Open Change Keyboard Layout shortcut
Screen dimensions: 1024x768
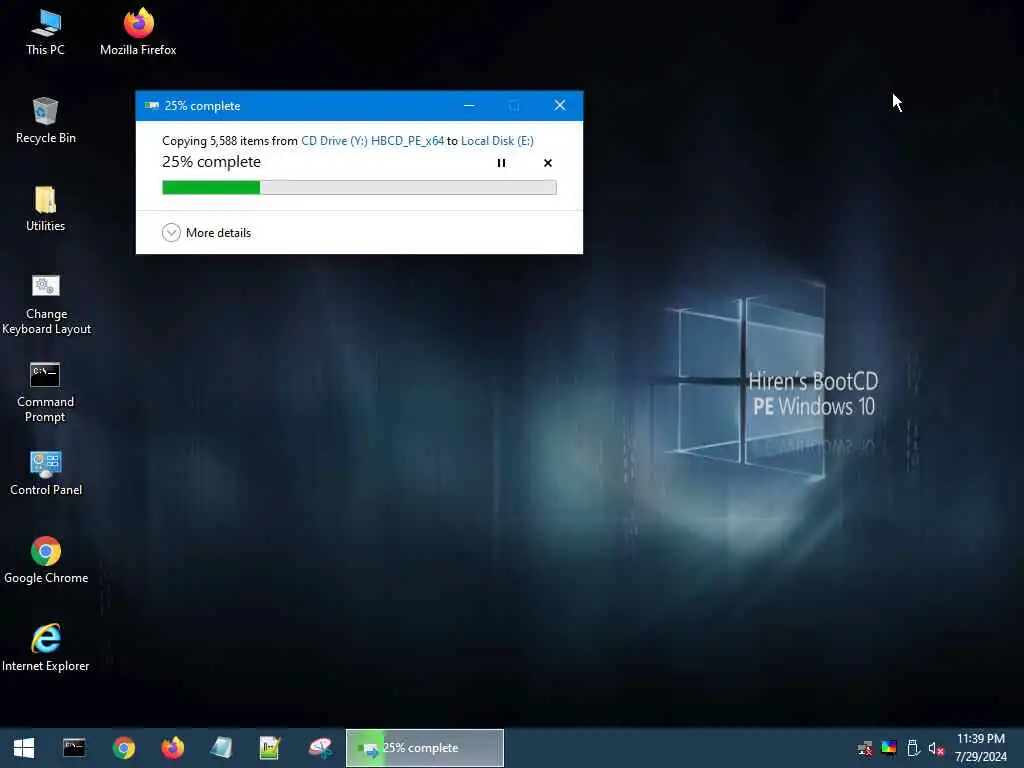pos(46,304)
